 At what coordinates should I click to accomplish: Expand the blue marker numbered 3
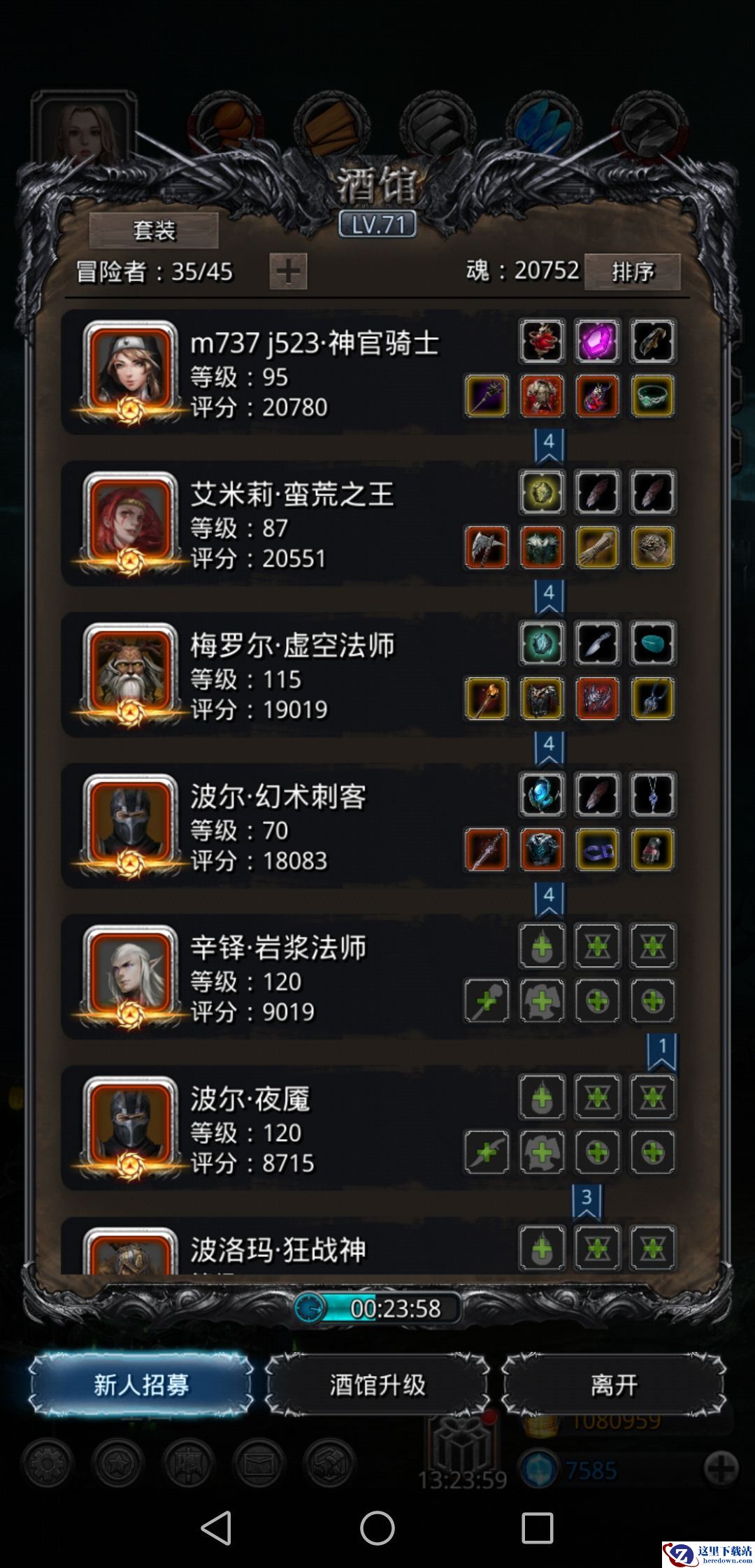587,1202
